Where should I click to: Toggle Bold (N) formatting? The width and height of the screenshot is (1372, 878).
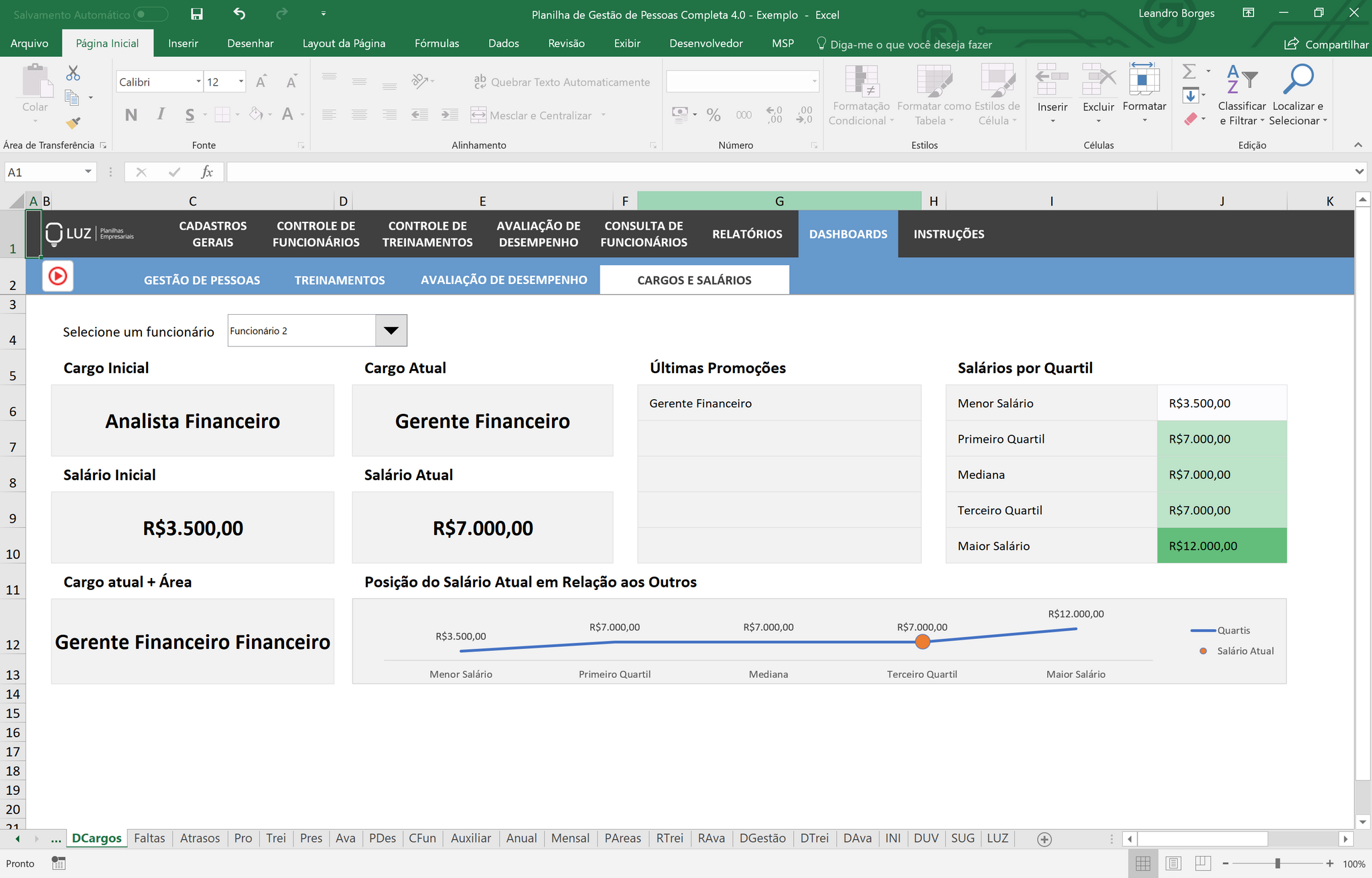[131, 115]
